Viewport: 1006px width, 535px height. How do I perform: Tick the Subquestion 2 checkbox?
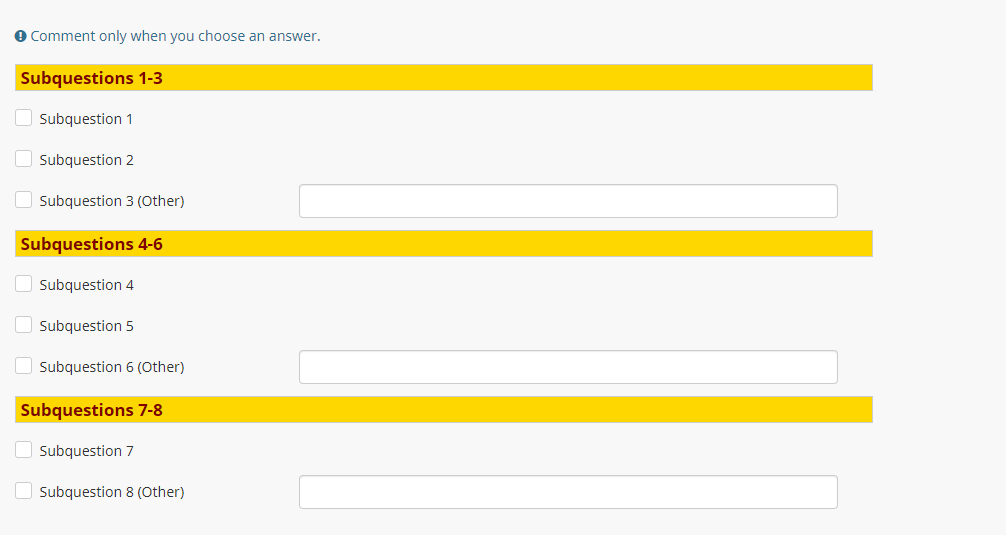pyautogui.click(x=24, y=159)
